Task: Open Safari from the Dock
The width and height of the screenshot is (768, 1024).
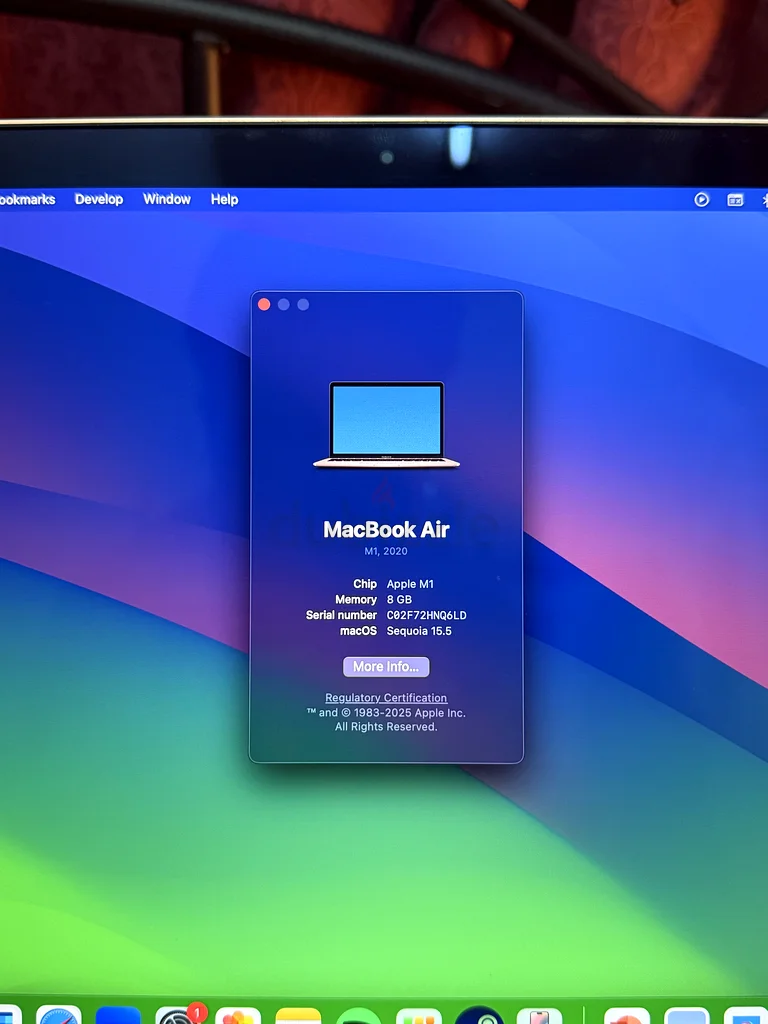Action: [59, 1015]
